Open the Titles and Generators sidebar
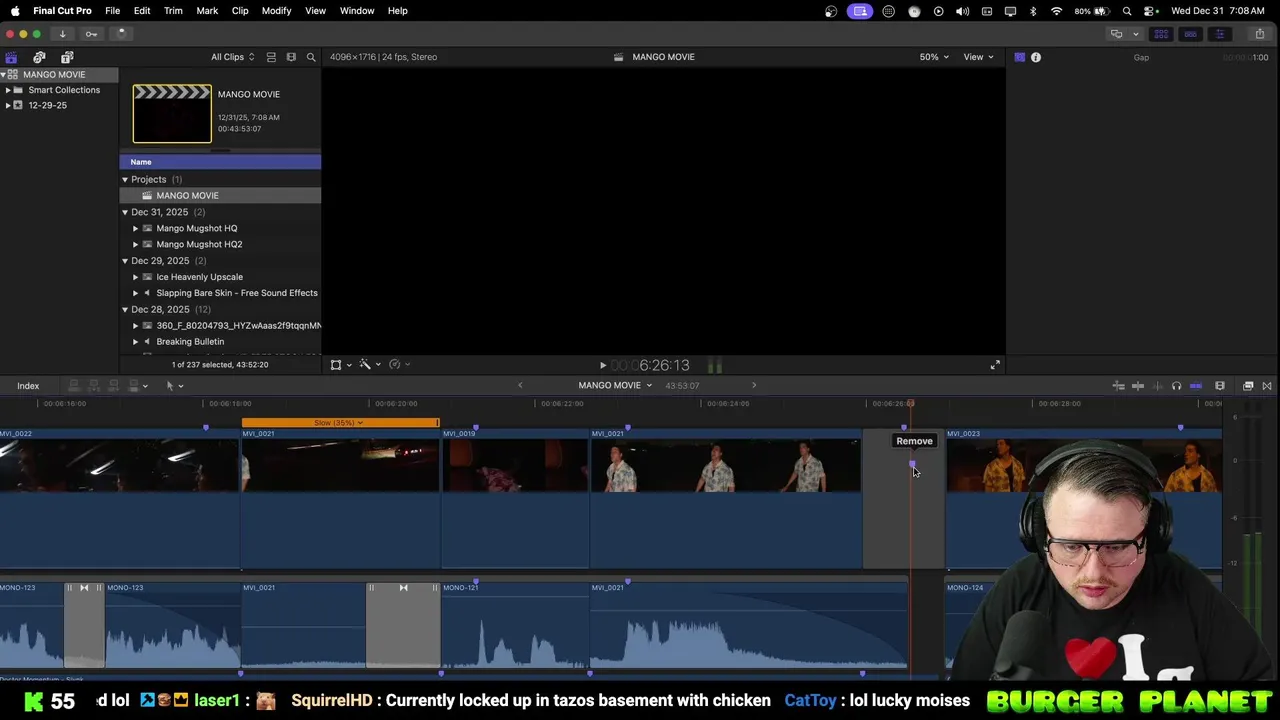Image resolution: width=1280 pixels, height=720 pixels. [x=67, y=57]
